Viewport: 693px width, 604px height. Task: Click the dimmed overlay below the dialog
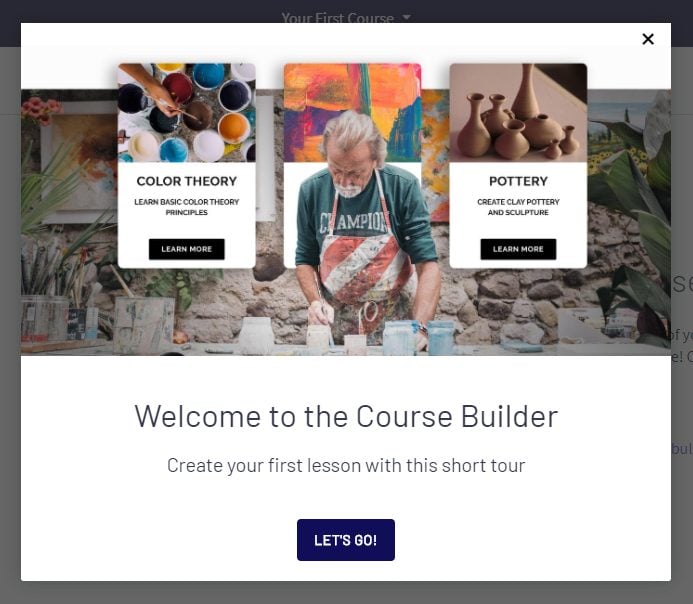[346, 593]
